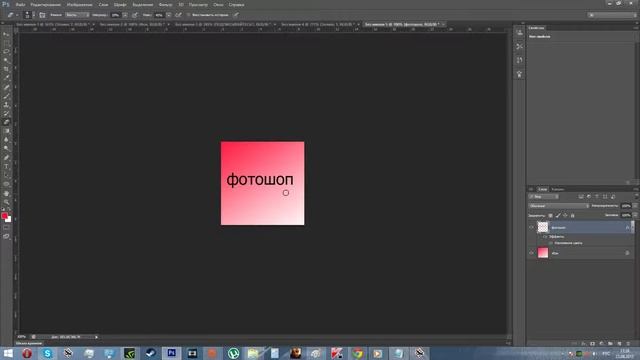Toggle lock all for layer
Image resolution: width=640 pixels, height=360 pixels.
point(572,216)
